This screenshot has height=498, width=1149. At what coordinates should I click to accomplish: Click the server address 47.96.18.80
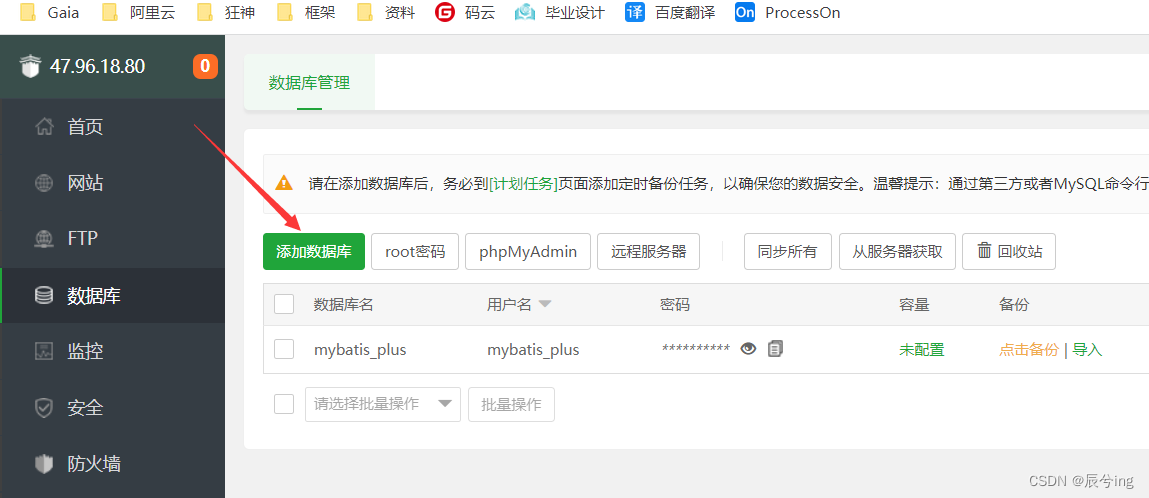[x=97, y=67]
